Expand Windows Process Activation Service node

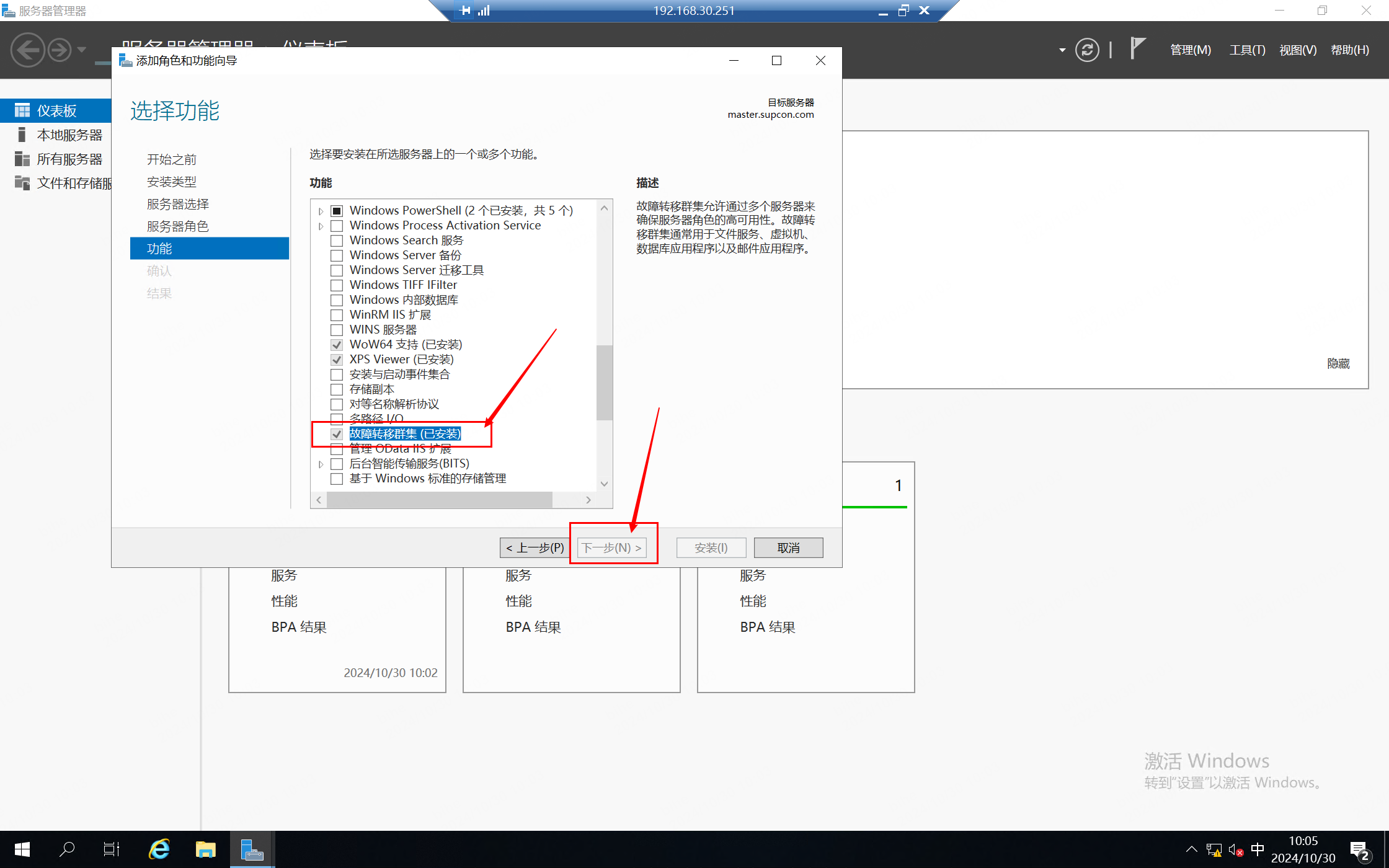click(x=321, y=226)
